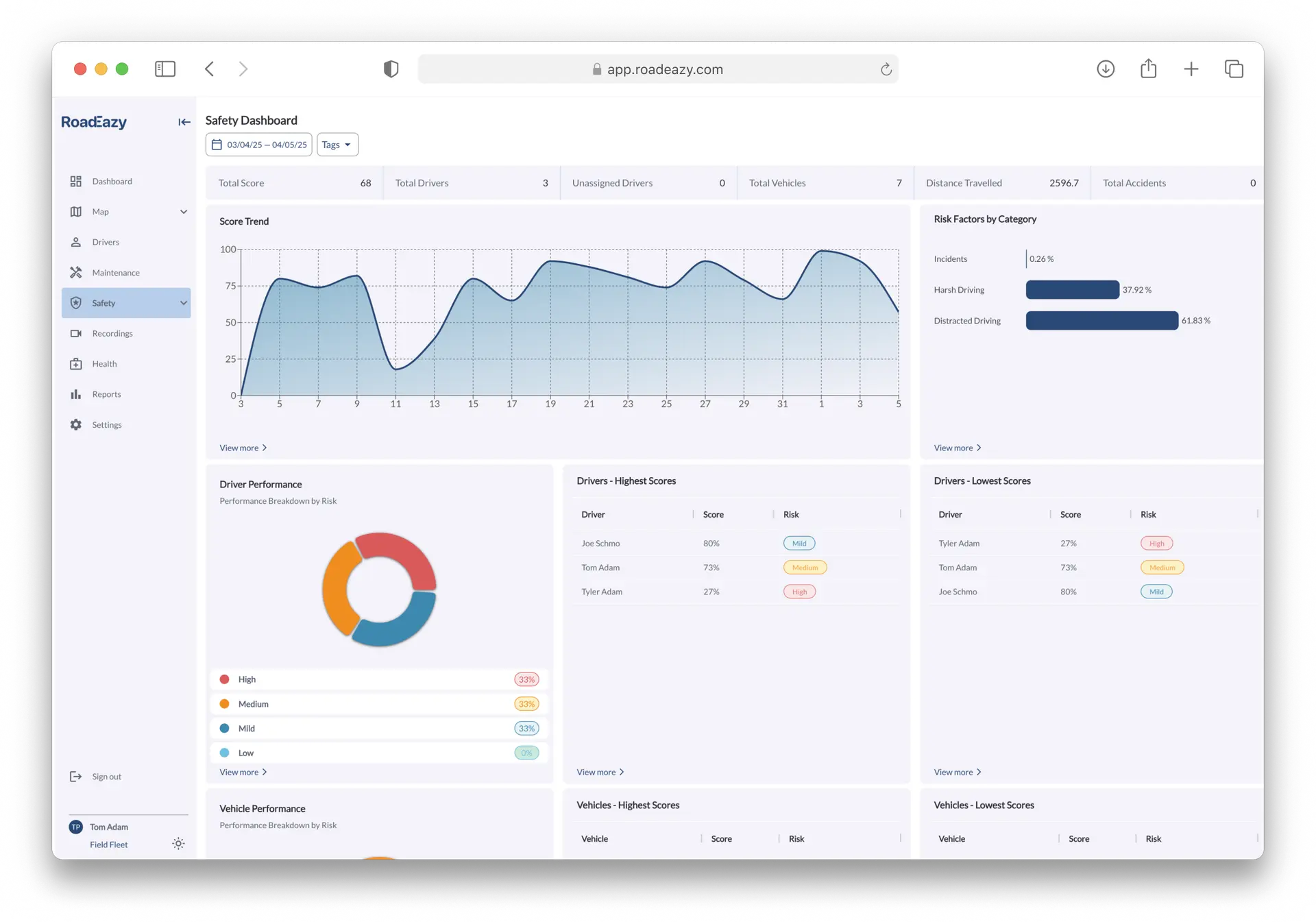Click the Maintenance tools icon
The width and height of the screenshot is (1316, 922).
(x=76, y=273)
